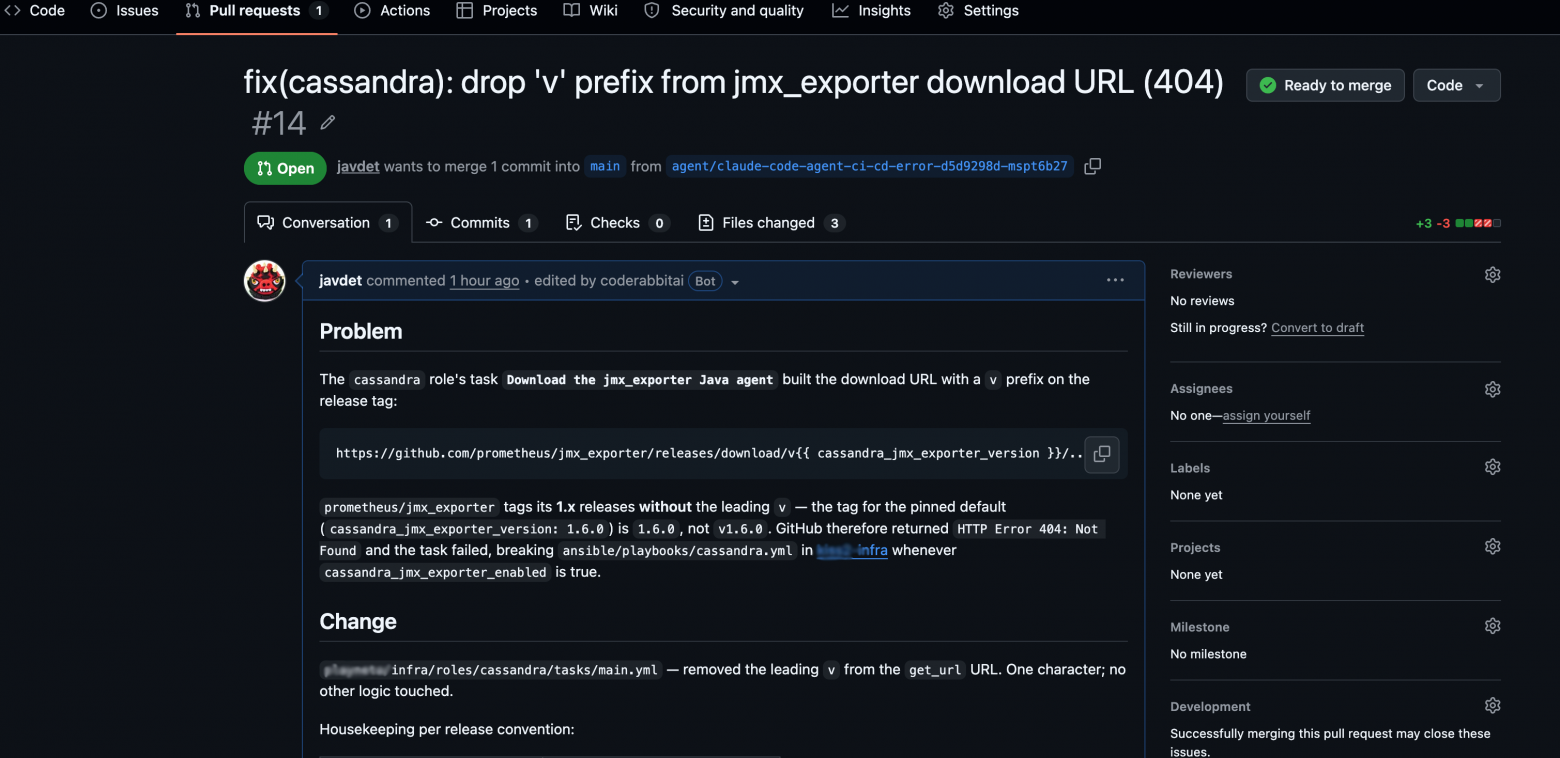View the Insights tab
1560x758 pixels.
click(871, 11)
